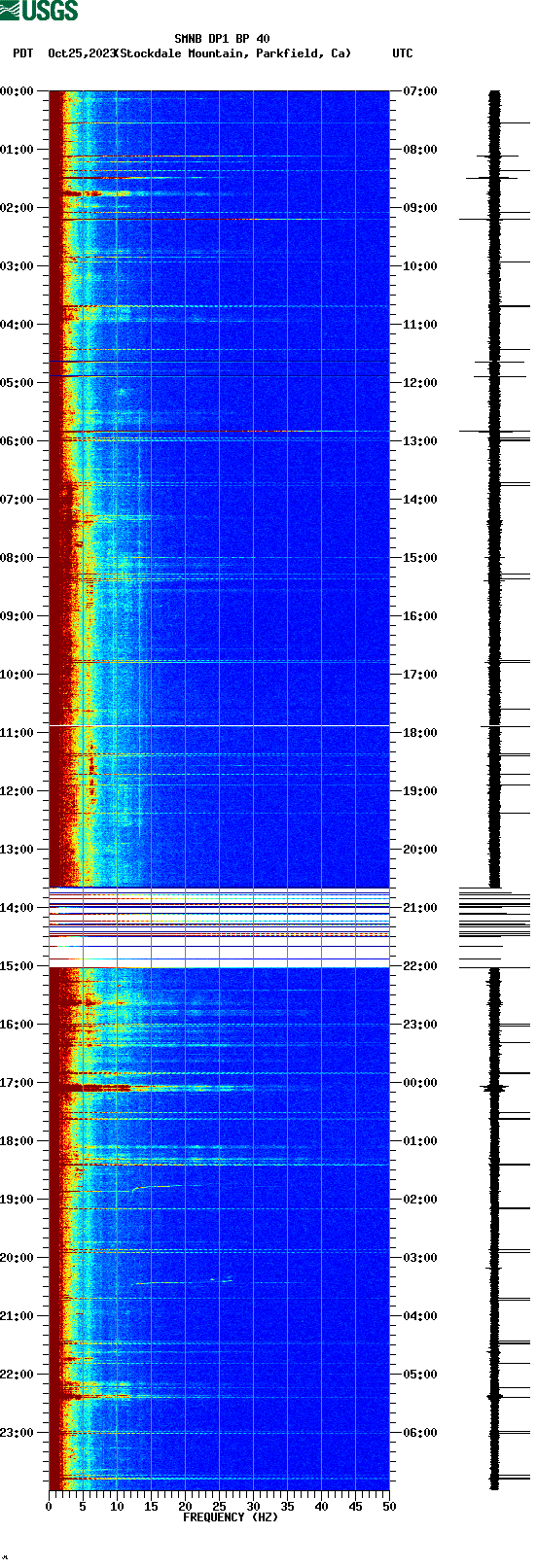Click the "PDT" timezone label
Screen dimensions: 537x1568
click(22, 53)
